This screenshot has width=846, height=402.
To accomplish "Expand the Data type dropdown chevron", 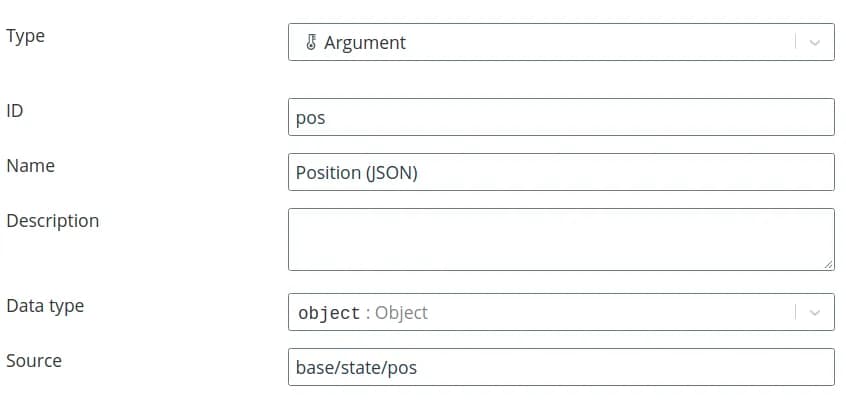I will (814, 312).
